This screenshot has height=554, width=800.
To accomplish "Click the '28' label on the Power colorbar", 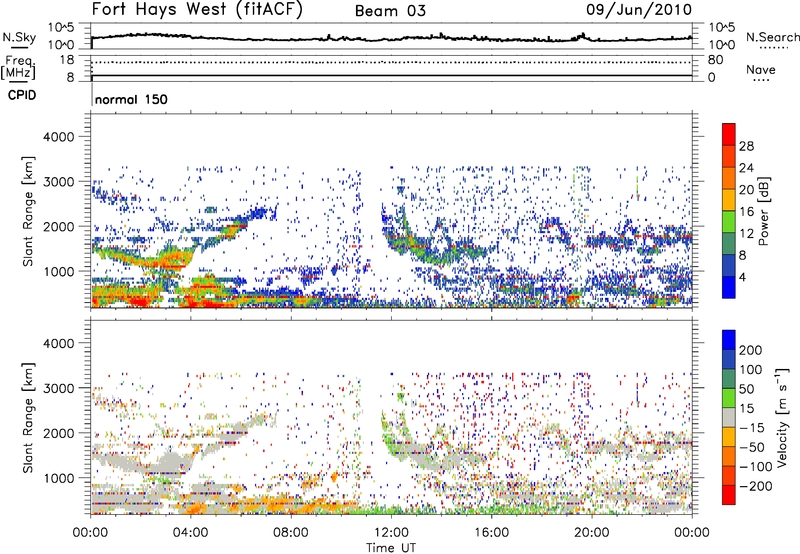I will pos(746,146).
